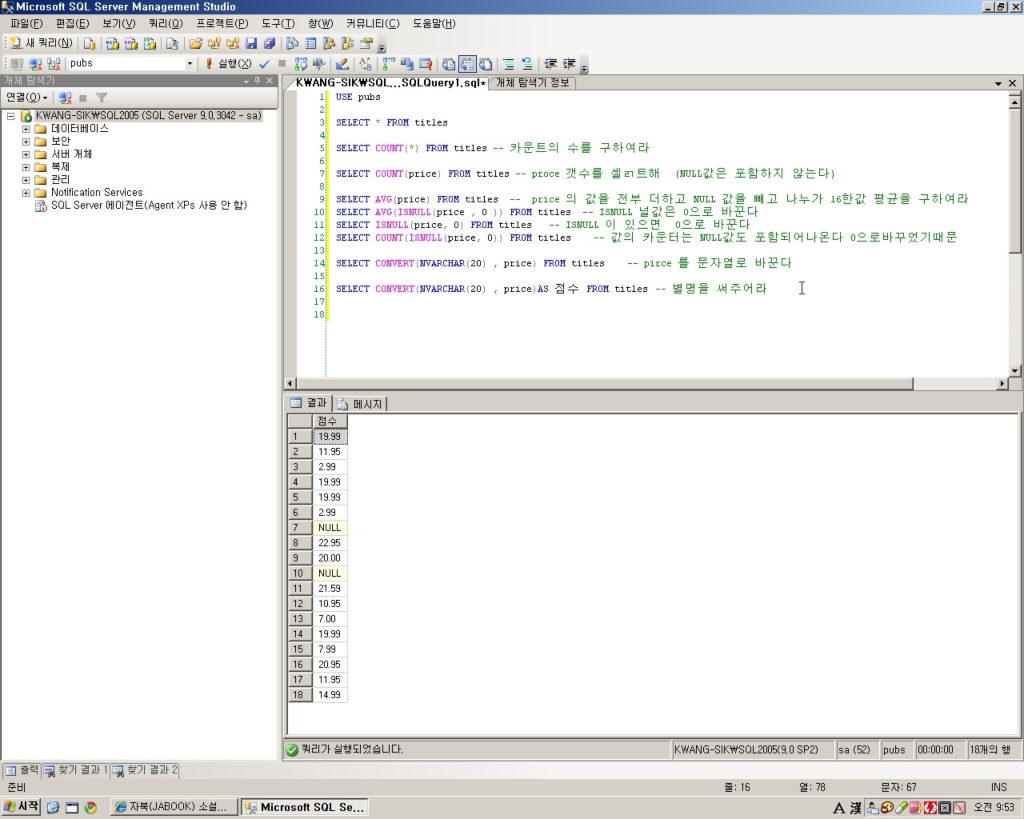Show the Summary window icon
1024x819 pixels.
(x=311, y=44)
